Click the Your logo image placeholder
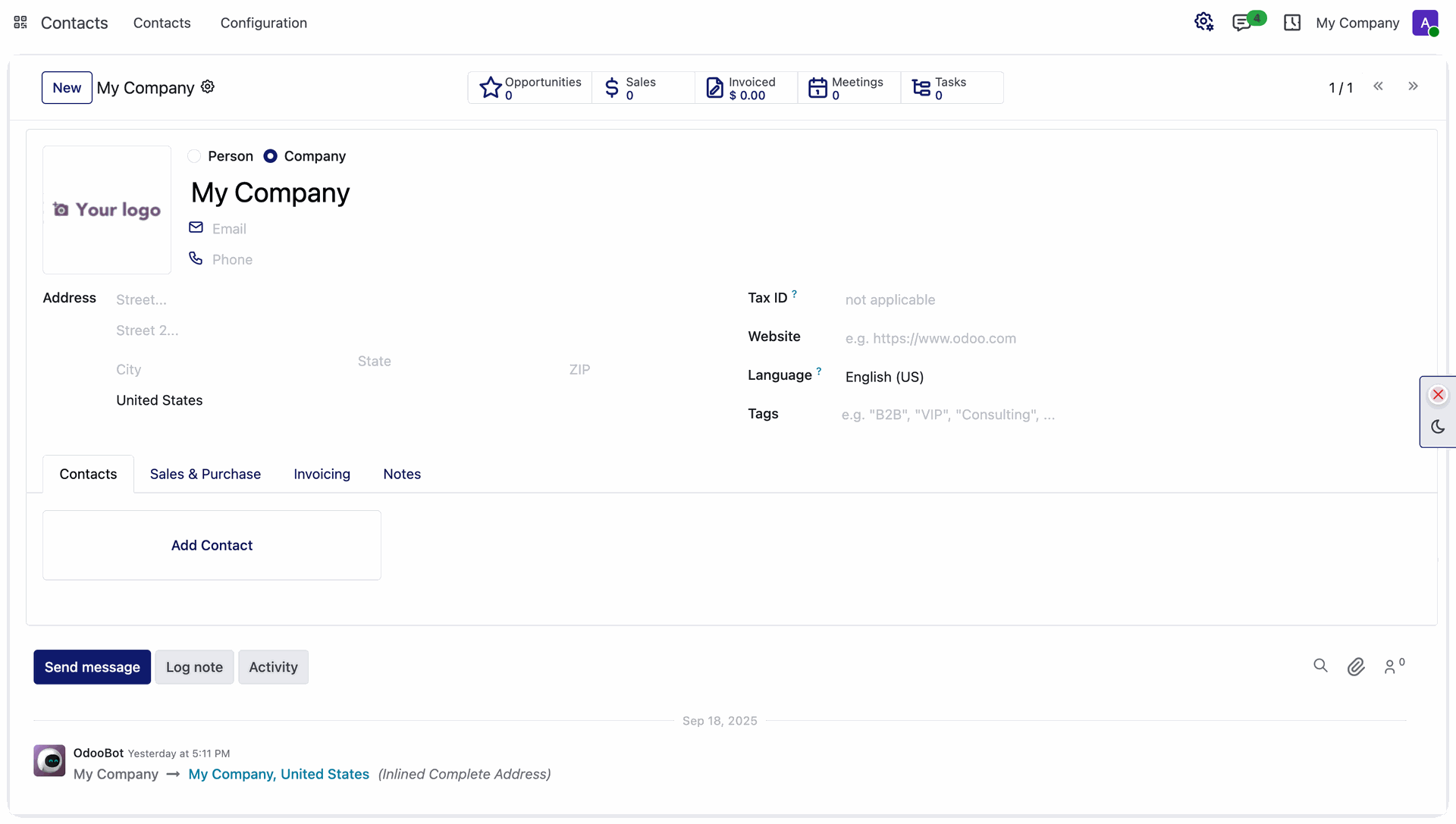 [x=107, y=210]
